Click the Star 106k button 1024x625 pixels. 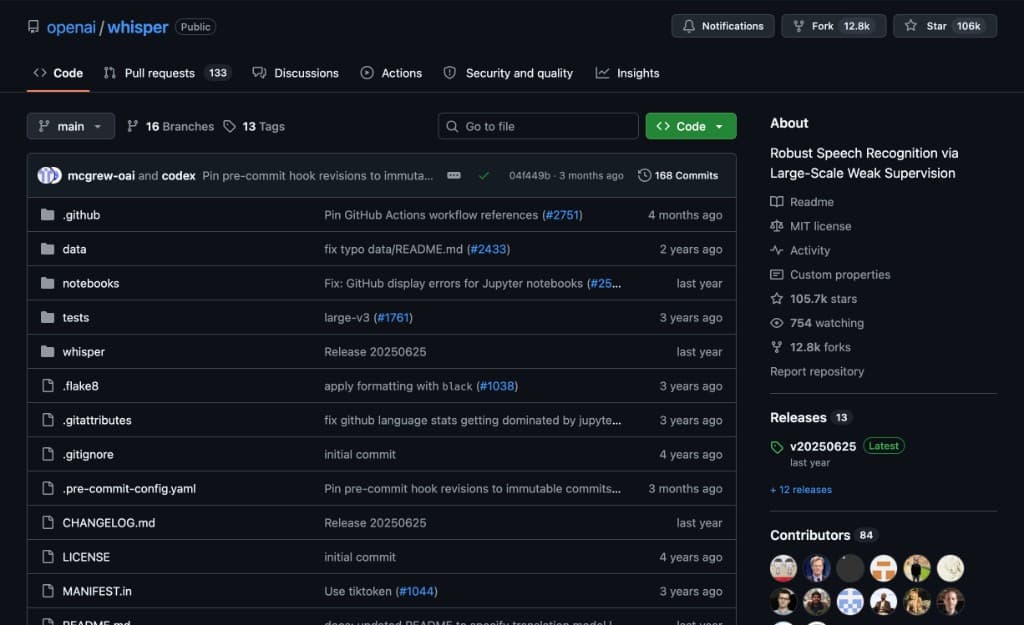point(945,26)
